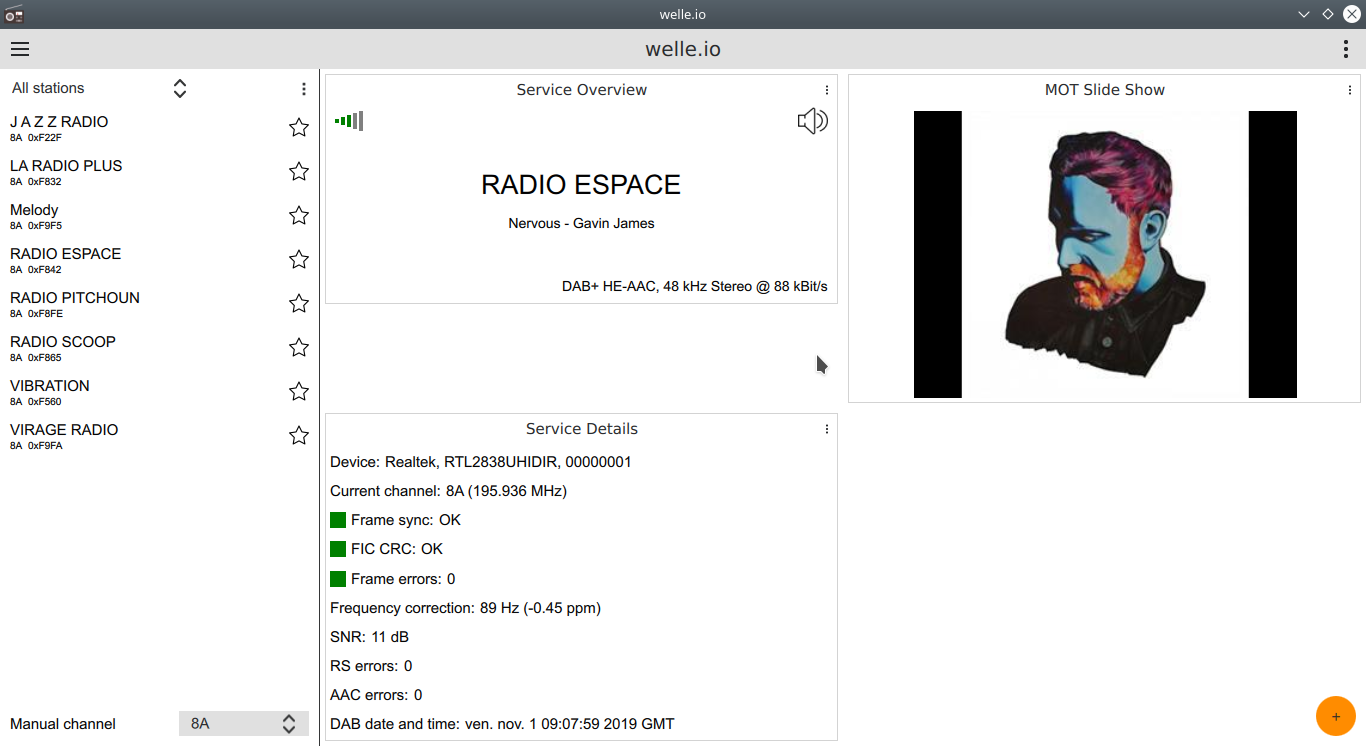Click the welle.io app icon in titlebar

[x=13, y=14]
